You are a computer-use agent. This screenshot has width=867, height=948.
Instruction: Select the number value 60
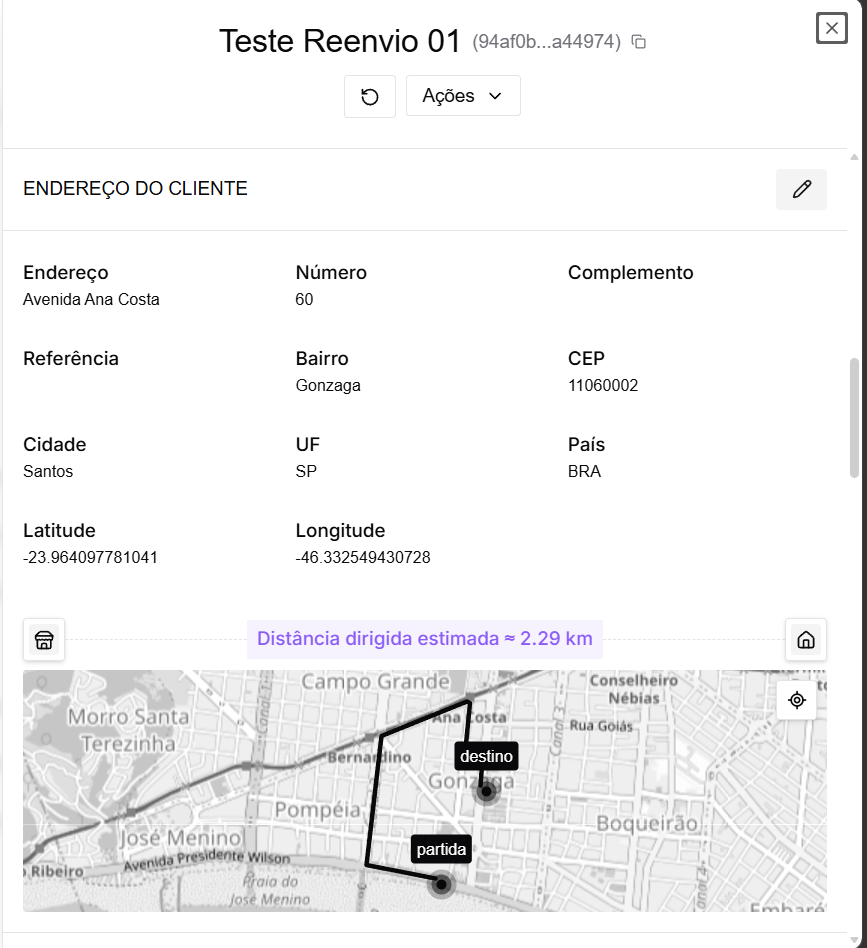(x=304, y=299)
